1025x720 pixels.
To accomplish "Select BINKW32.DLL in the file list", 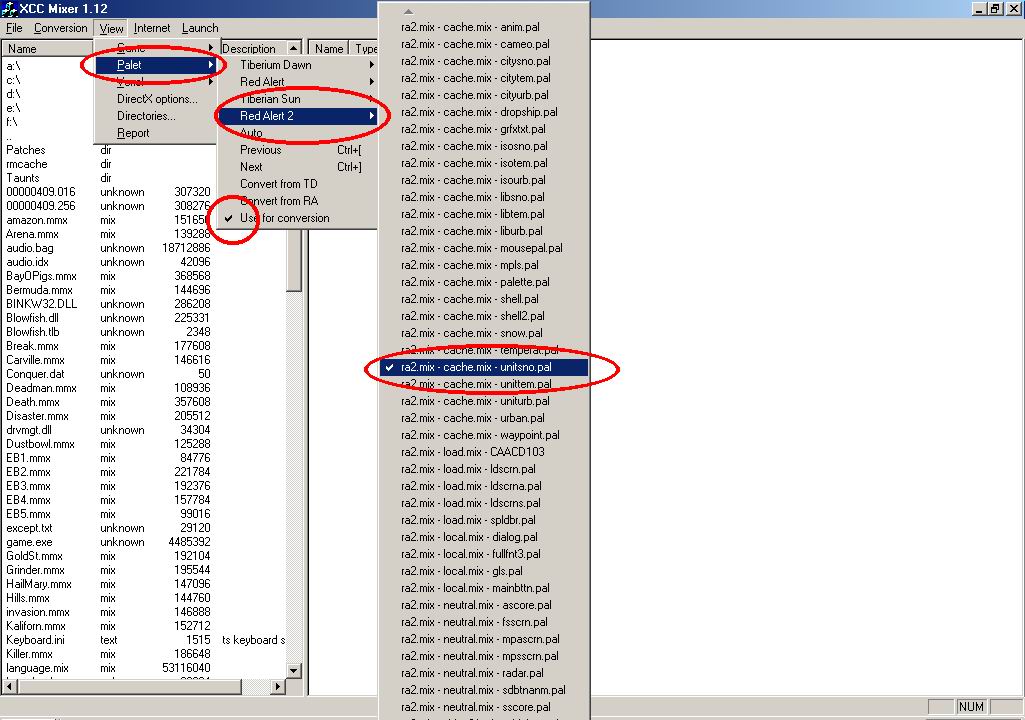I will coord(41,304).
